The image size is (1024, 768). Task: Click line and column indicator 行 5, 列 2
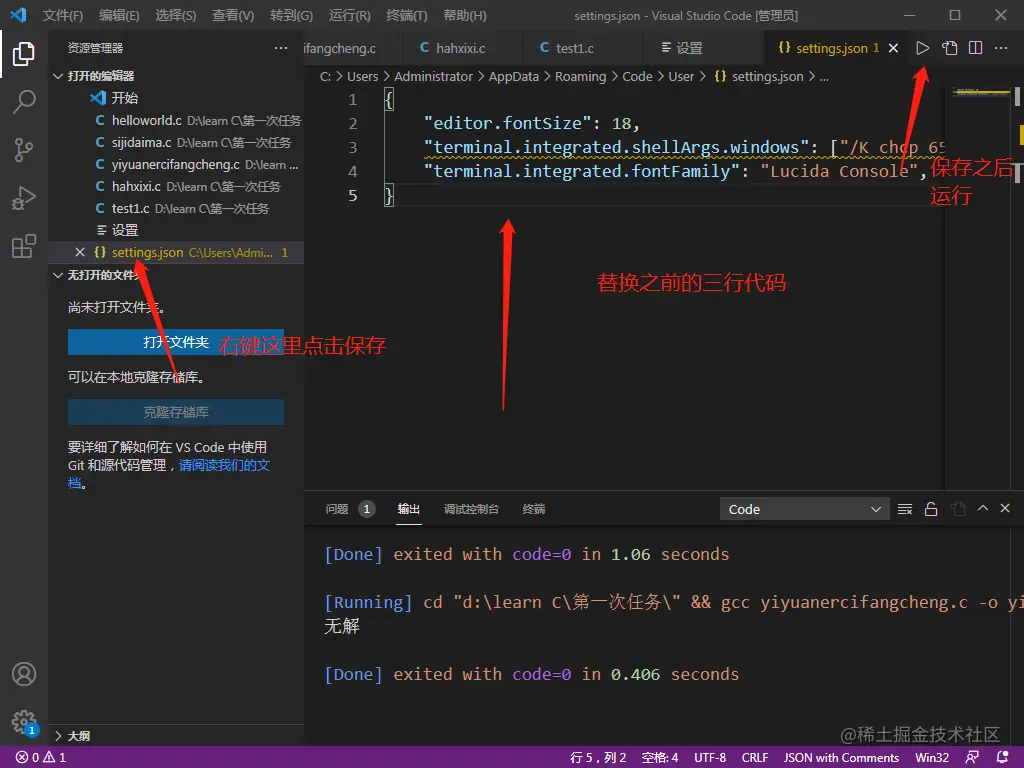coord(598,758)
